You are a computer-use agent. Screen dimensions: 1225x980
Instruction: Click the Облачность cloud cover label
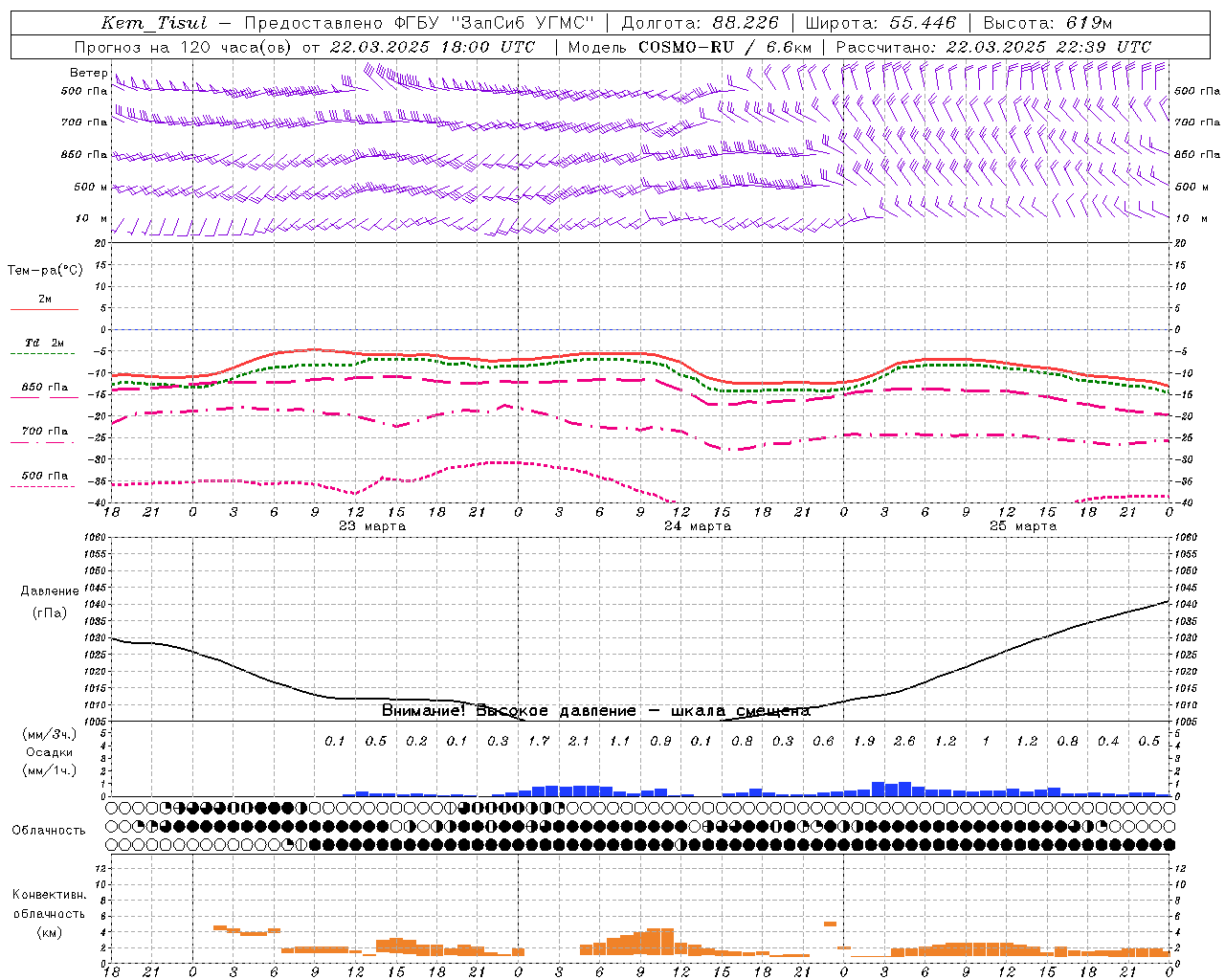coord(49,830)
